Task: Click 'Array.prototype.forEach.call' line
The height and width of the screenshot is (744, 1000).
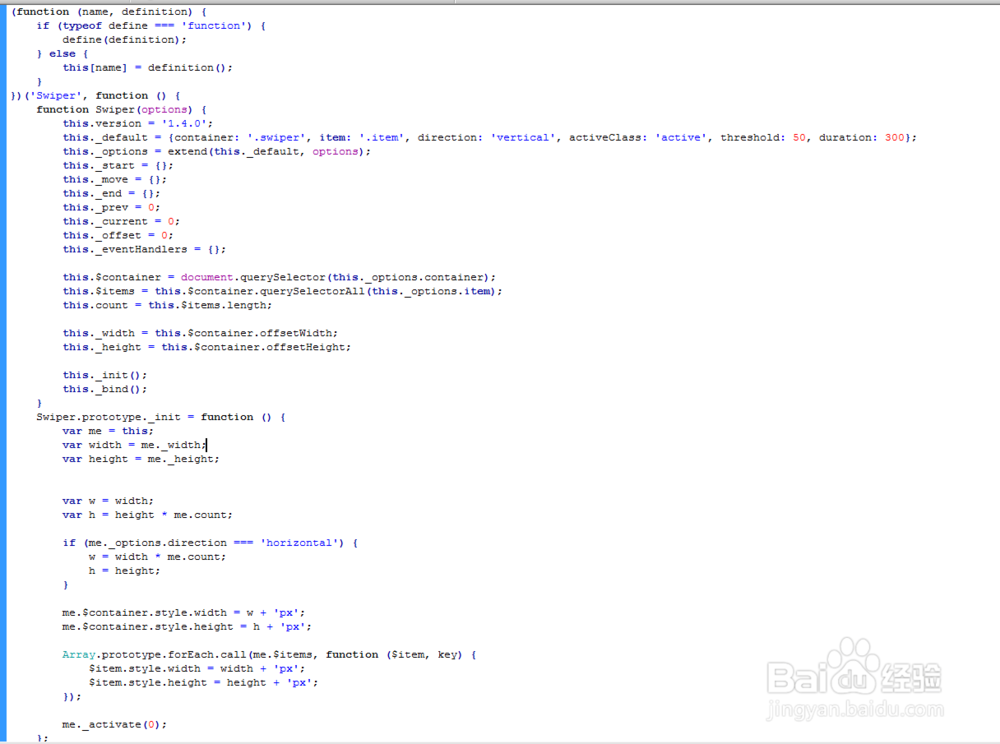Action: (269, 655)
